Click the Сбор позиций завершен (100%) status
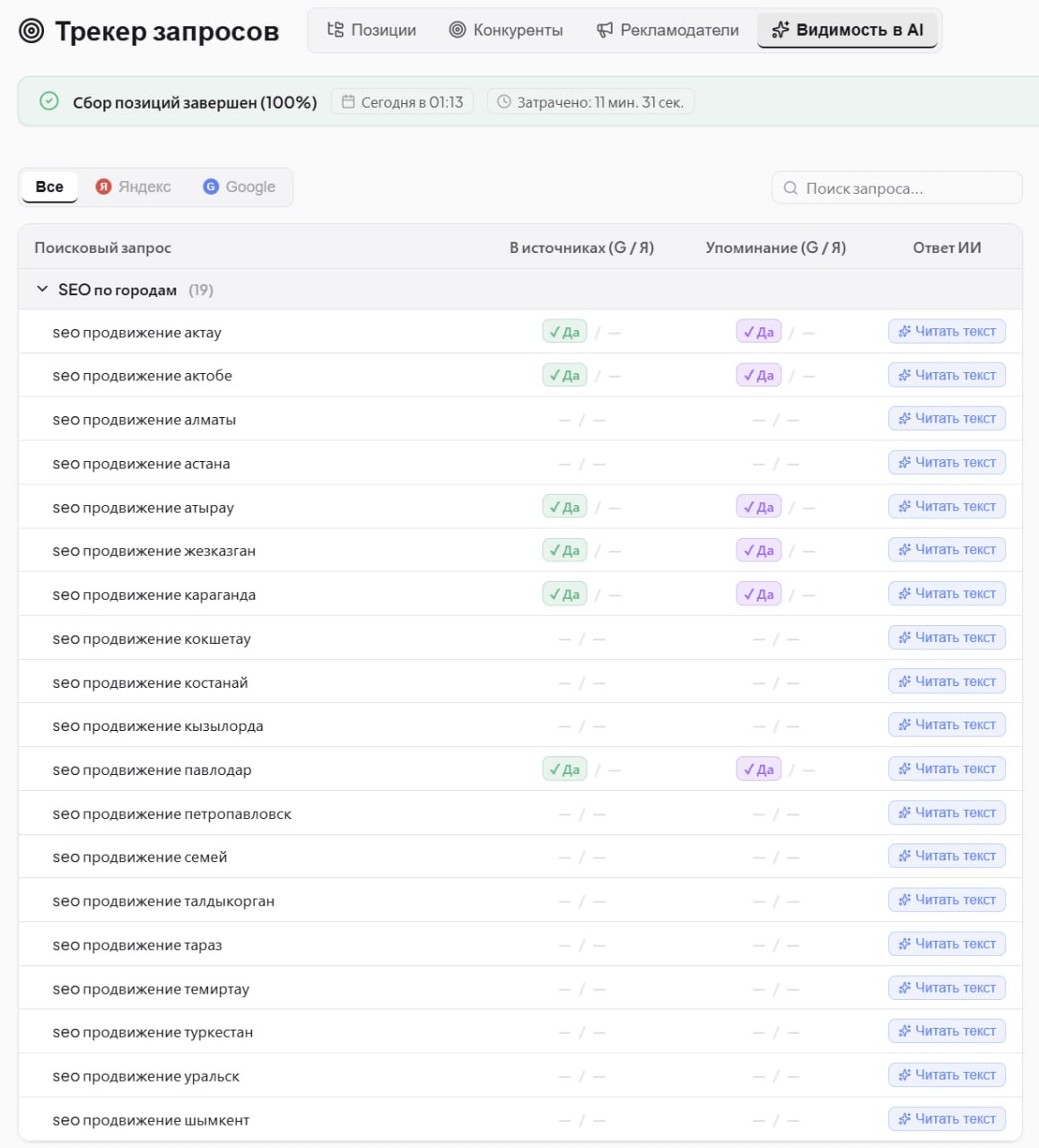Viewport: 1039px width, 1148px height. (195, 102)
